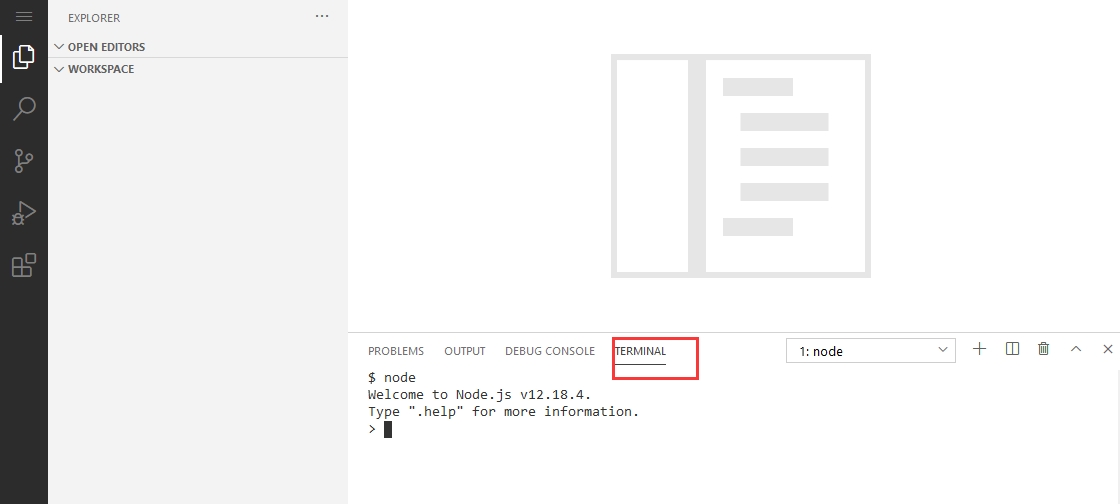Switch to the DEBUG CONSOLE tab

[x=549, y=351]
